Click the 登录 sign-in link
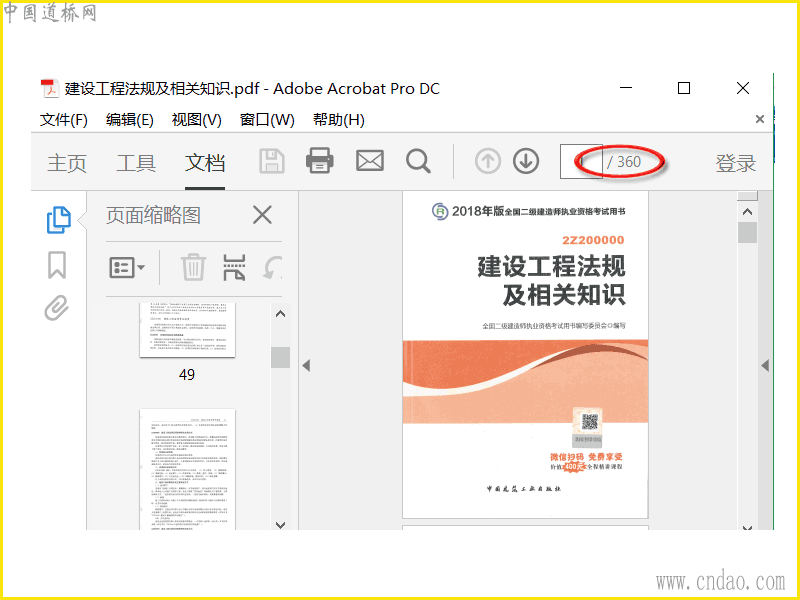Viewport: 800px width, 600px height. coord(735,163)
